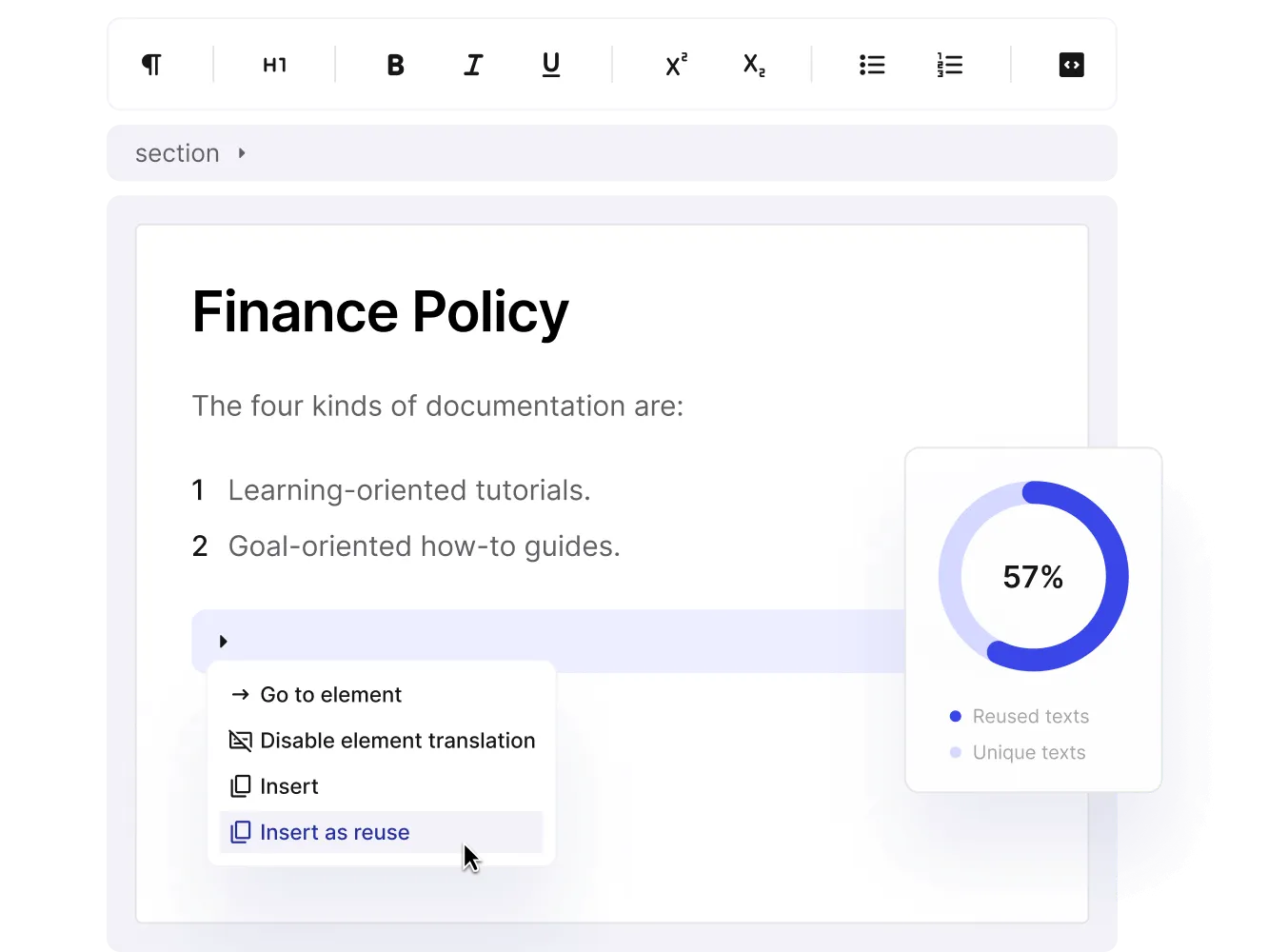Toggle bold formatting
Viewport: 1268px width, 952px height.
tap(396, 65)
